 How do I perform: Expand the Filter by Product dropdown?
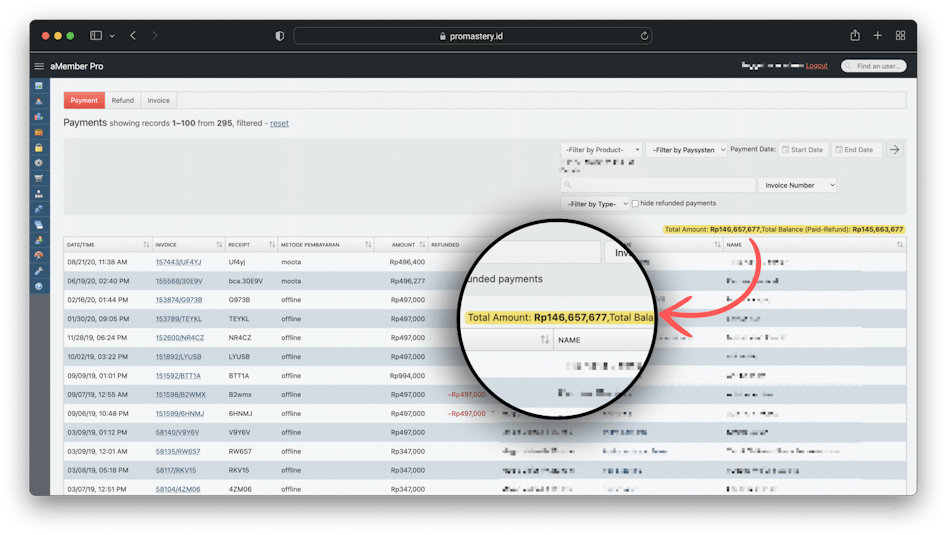(x=601, y=150)
